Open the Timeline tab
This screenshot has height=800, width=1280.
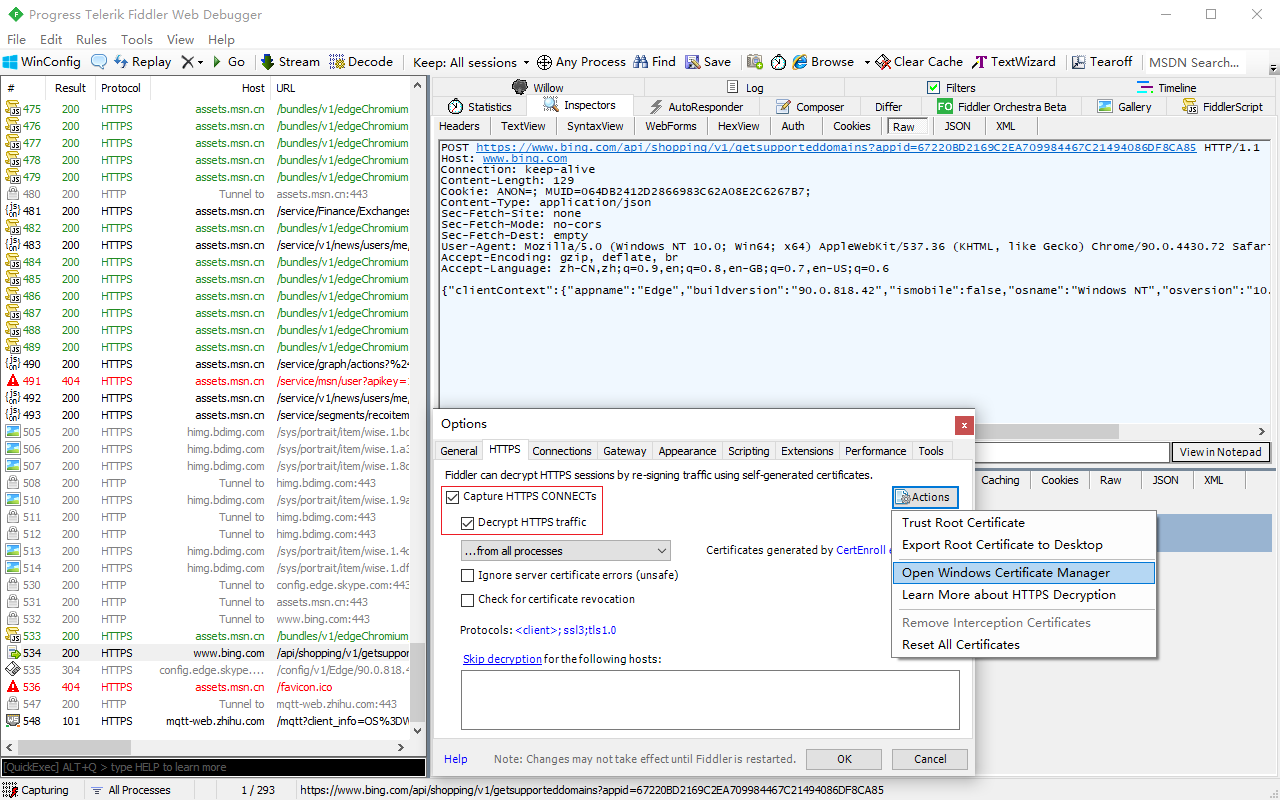pos(1166,88)
